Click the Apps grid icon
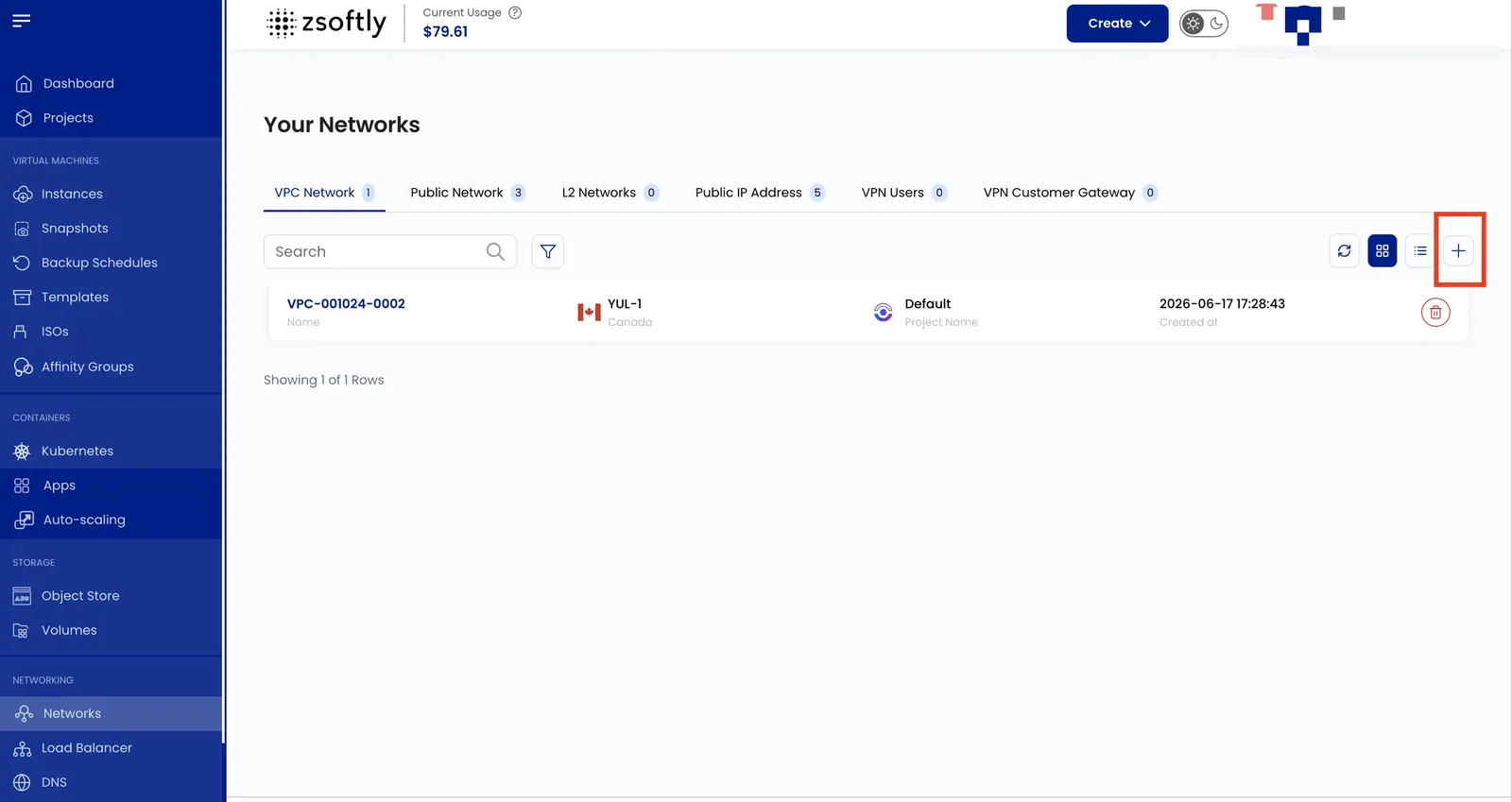The height and width of the screenshot is (802, 1512). pyautogui.click(x=22, y=486)
